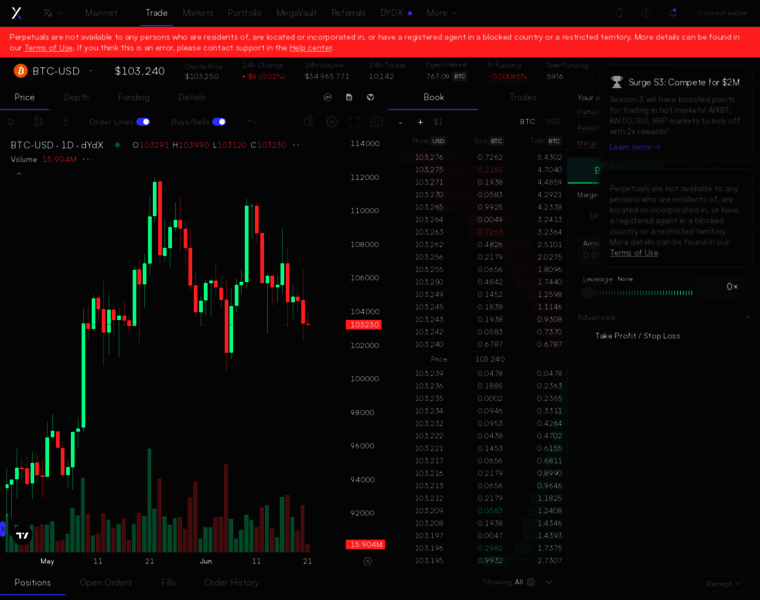Open the Portfolio page
Screen dimensions: 760x600
(x=244, y=13)
